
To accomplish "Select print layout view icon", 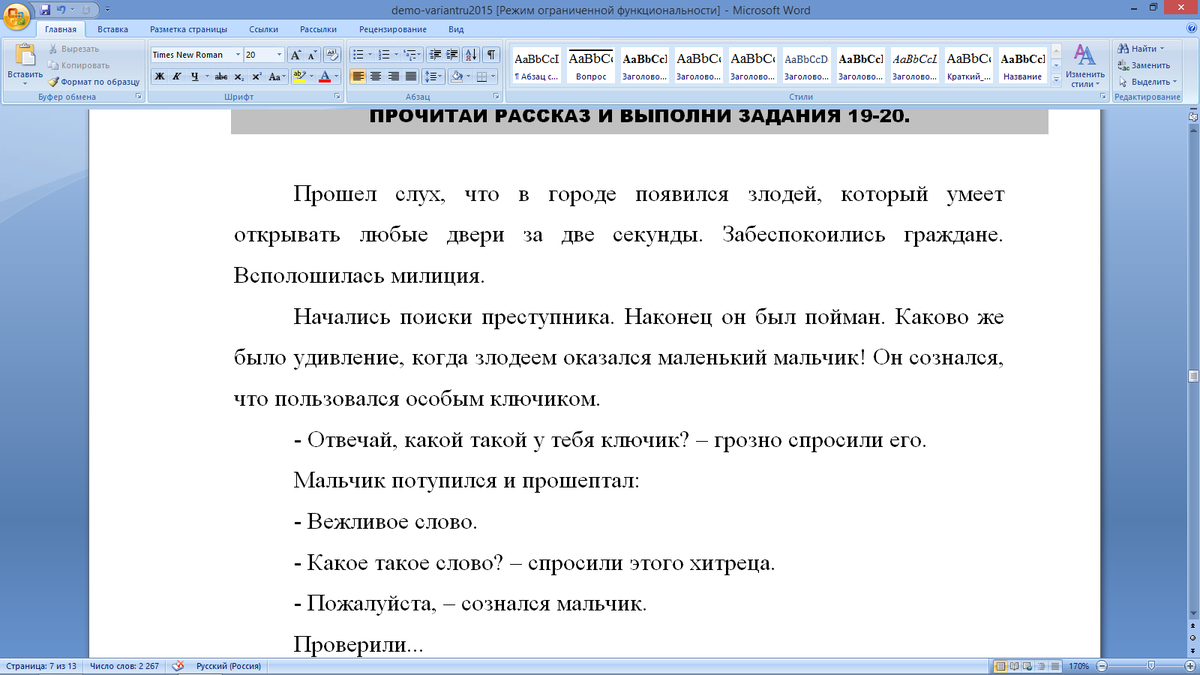I will point(1002,666).
